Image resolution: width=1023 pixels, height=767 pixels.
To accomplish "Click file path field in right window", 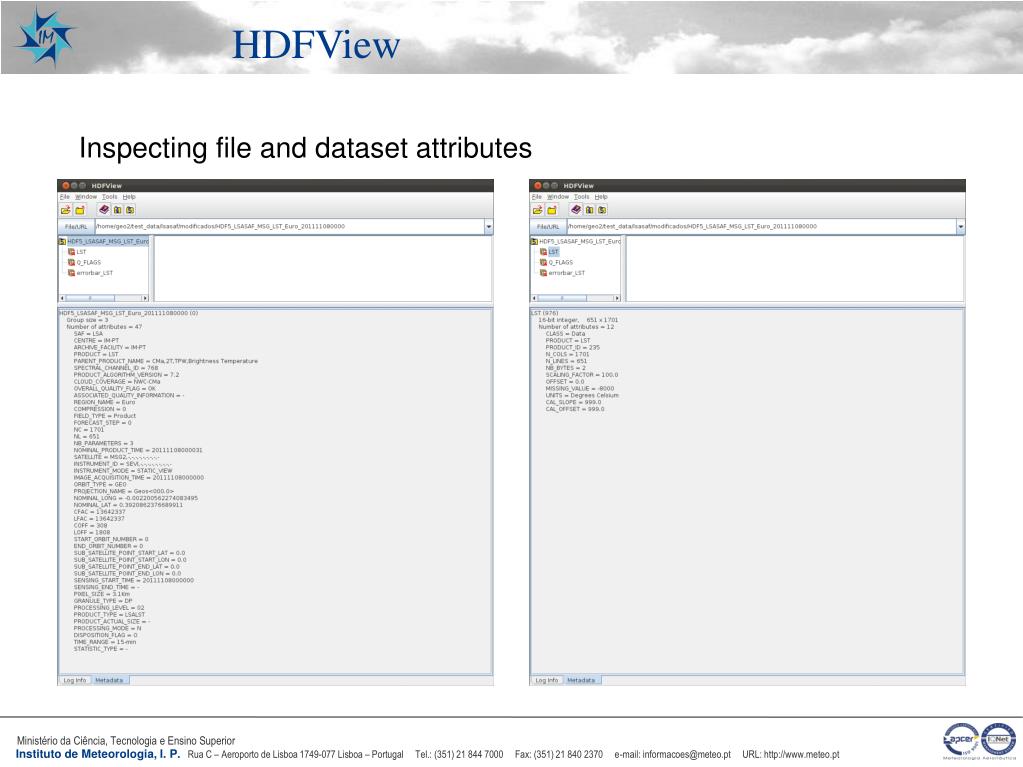I will (762, 227).
